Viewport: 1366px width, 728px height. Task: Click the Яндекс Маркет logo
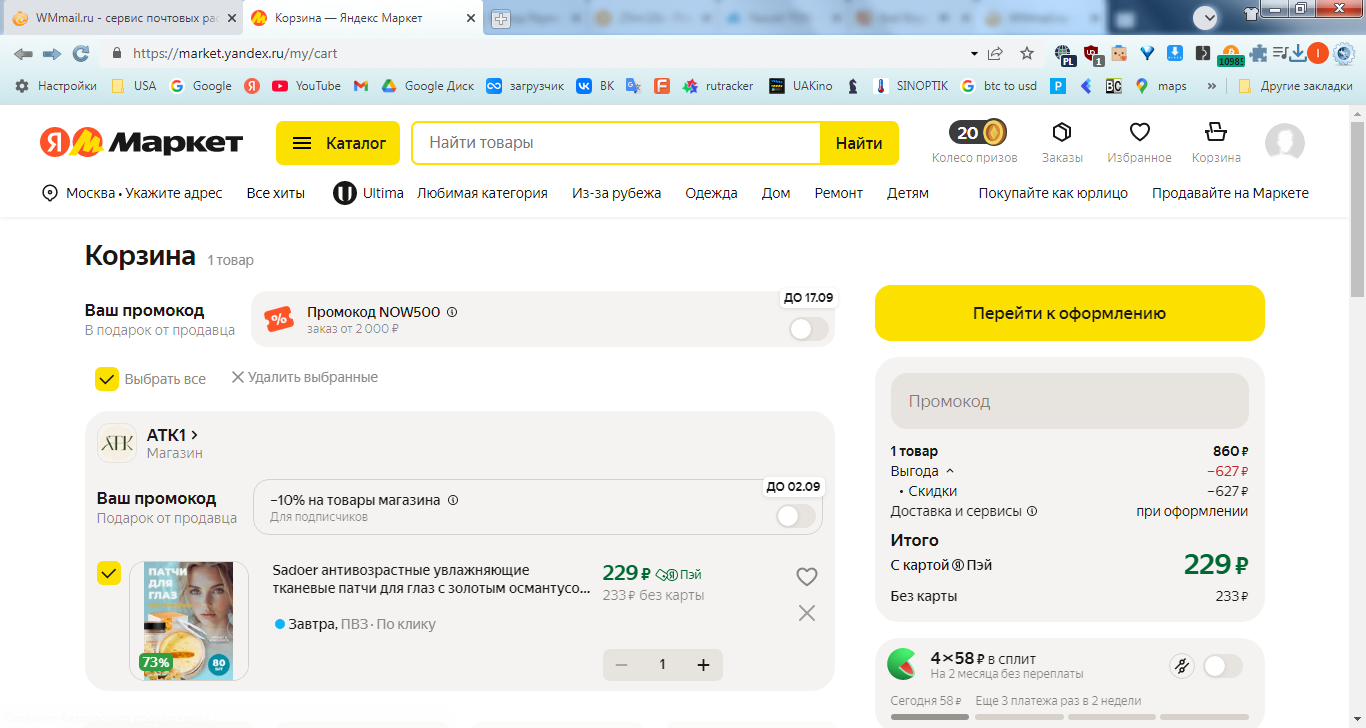(x=141, y=142)
